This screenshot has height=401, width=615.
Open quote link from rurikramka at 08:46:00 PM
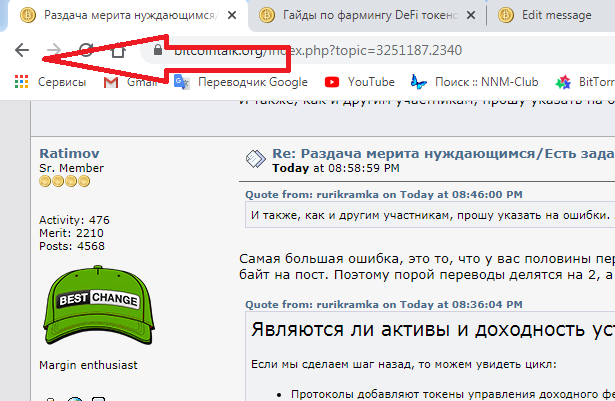384,195
